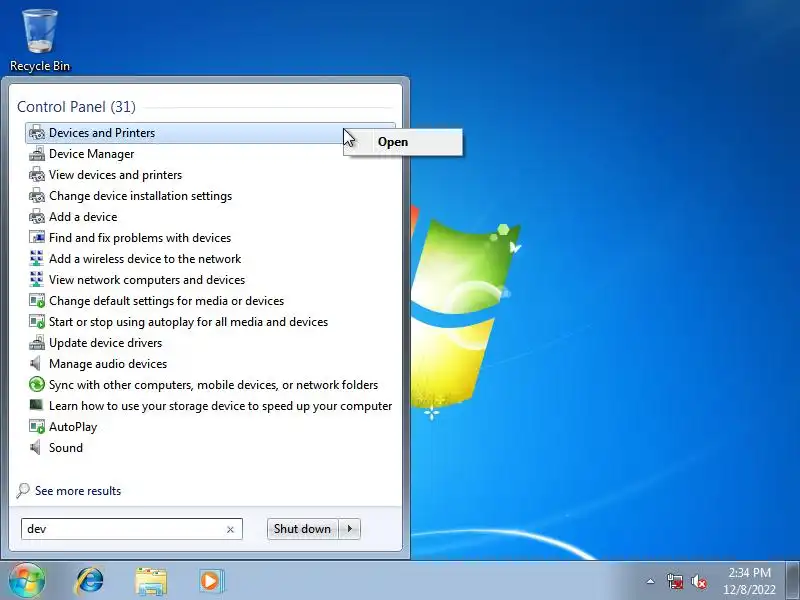Open View network computers and devices text

coord(147,280)
